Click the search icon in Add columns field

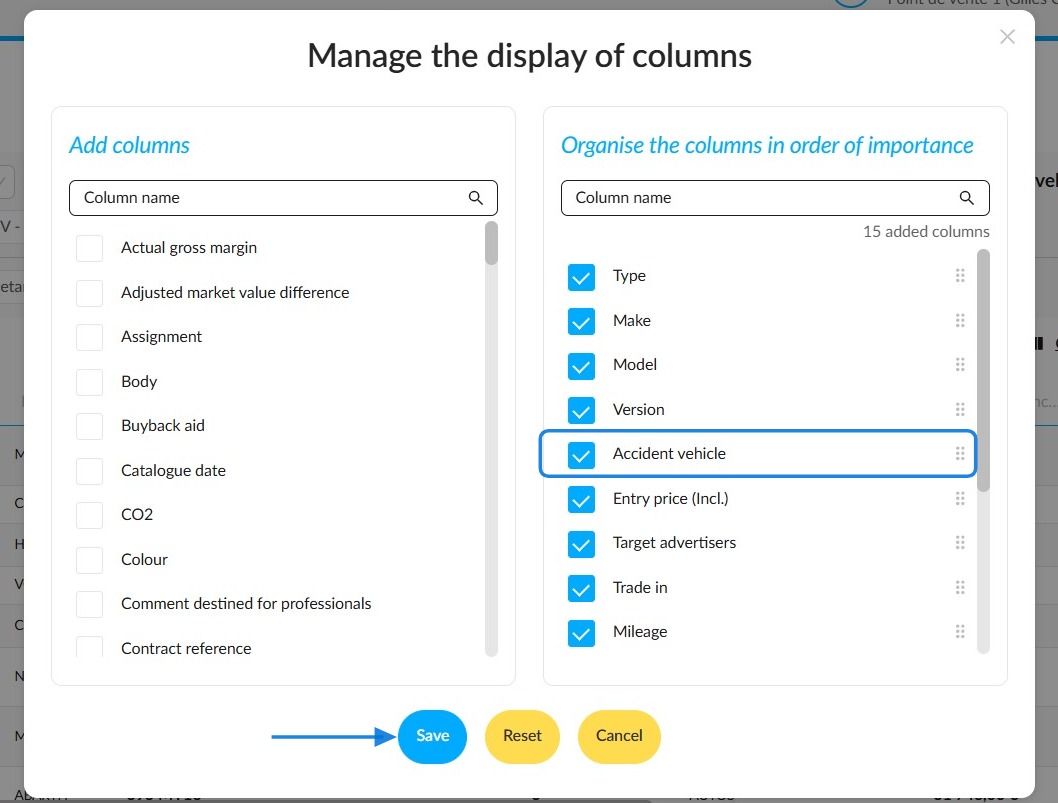point(476,198)
